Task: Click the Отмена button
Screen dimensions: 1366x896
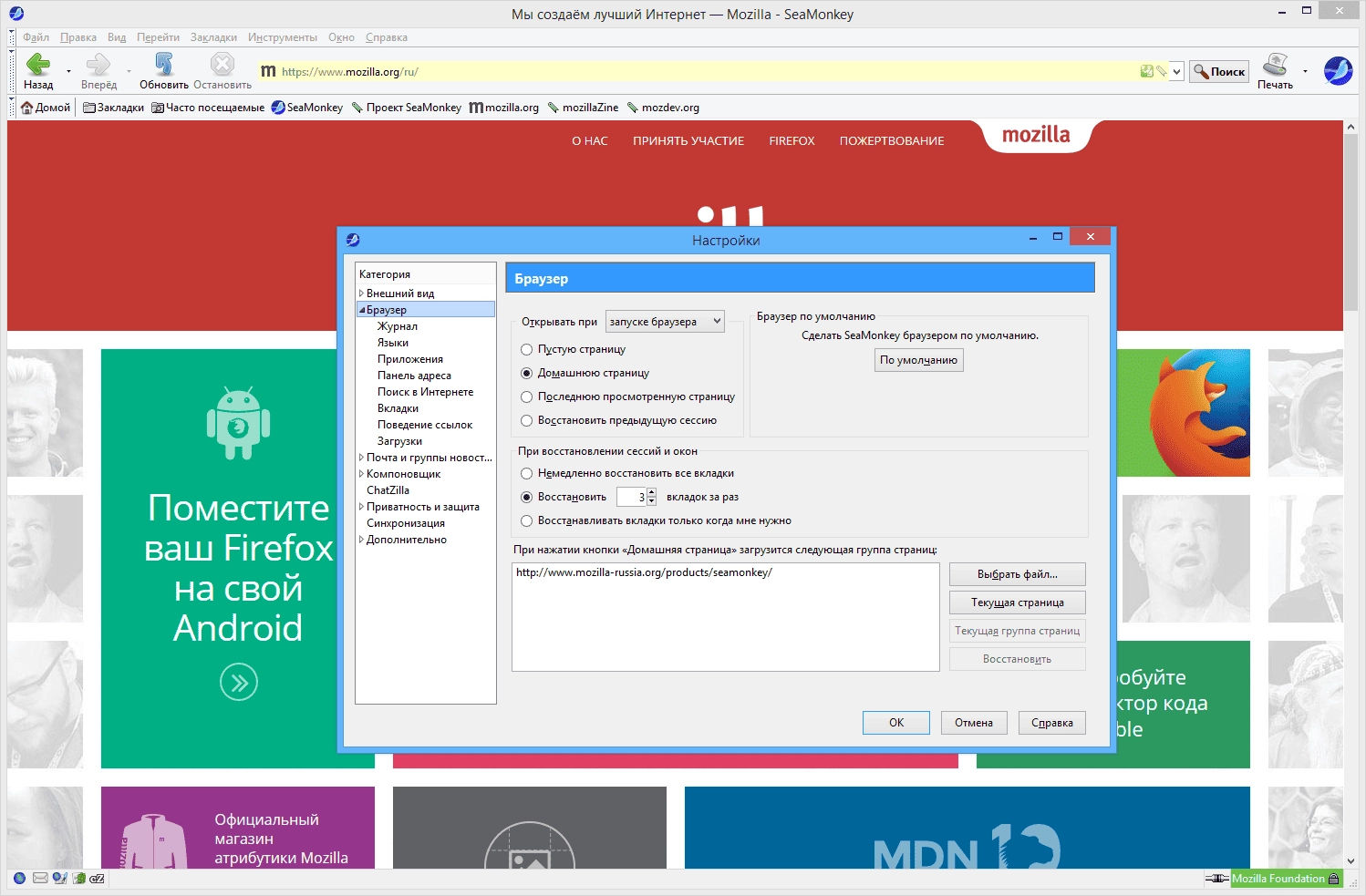Action: point(974,723)
